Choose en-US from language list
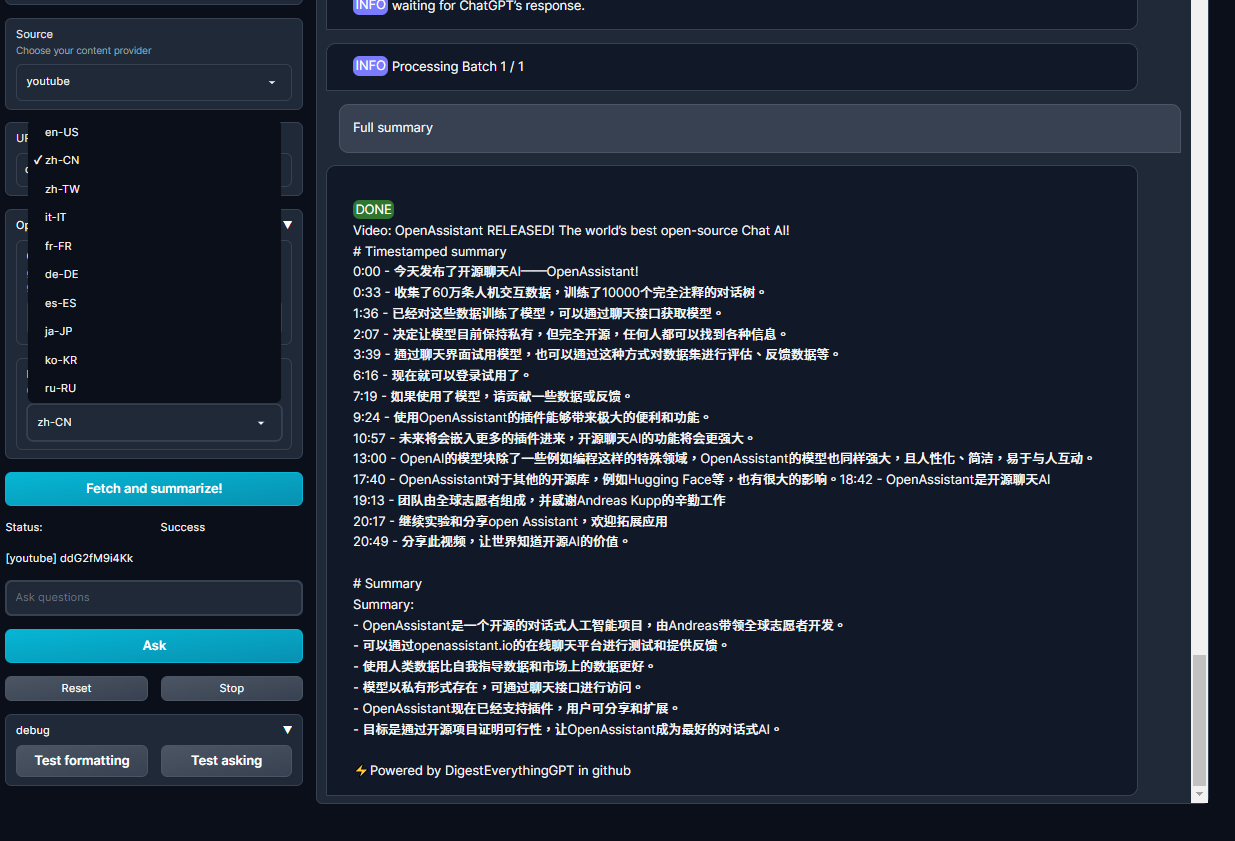 154,132
